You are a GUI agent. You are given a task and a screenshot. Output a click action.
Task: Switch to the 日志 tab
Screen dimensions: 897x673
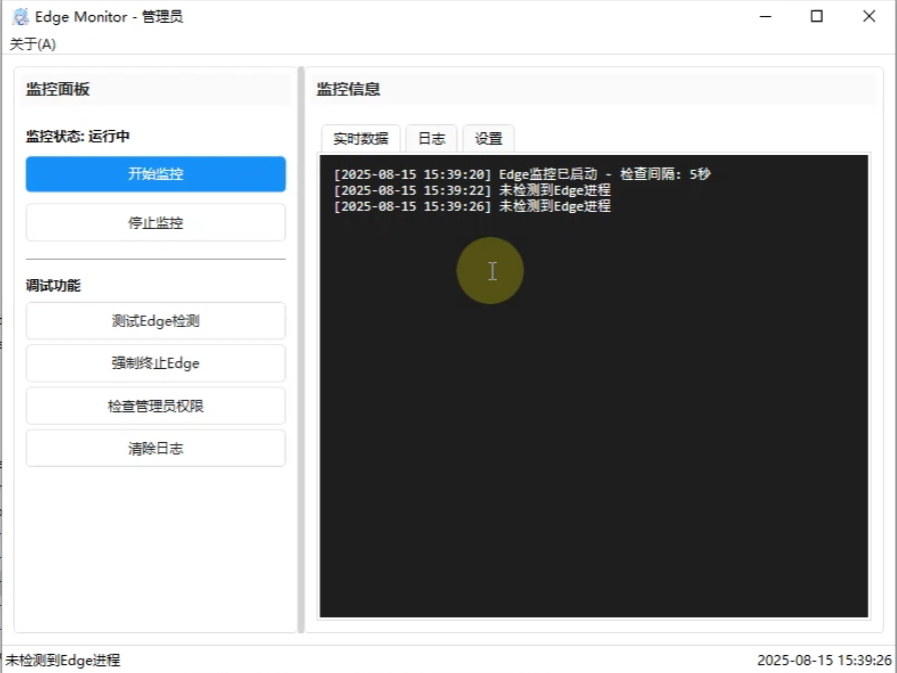tap(431, 138)
